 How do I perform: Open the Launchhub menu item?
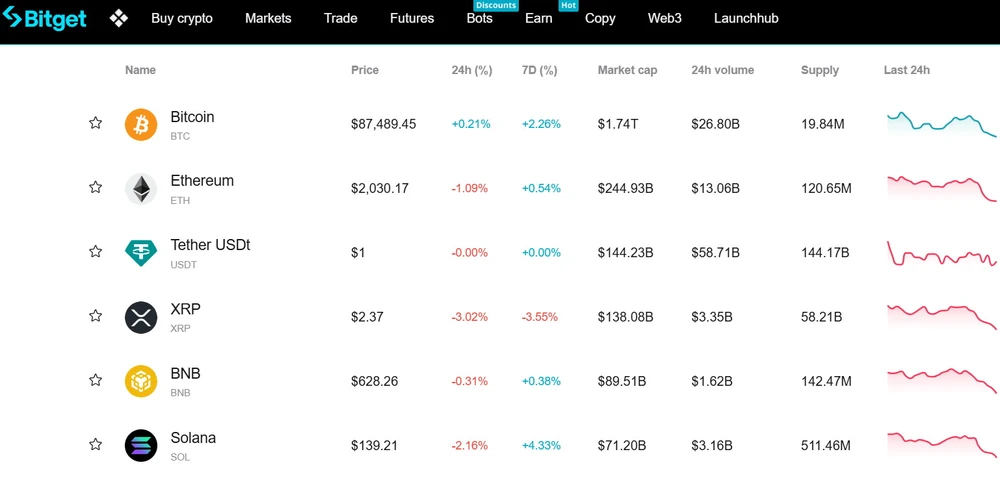pyautogui.click(x=746, y=18)
